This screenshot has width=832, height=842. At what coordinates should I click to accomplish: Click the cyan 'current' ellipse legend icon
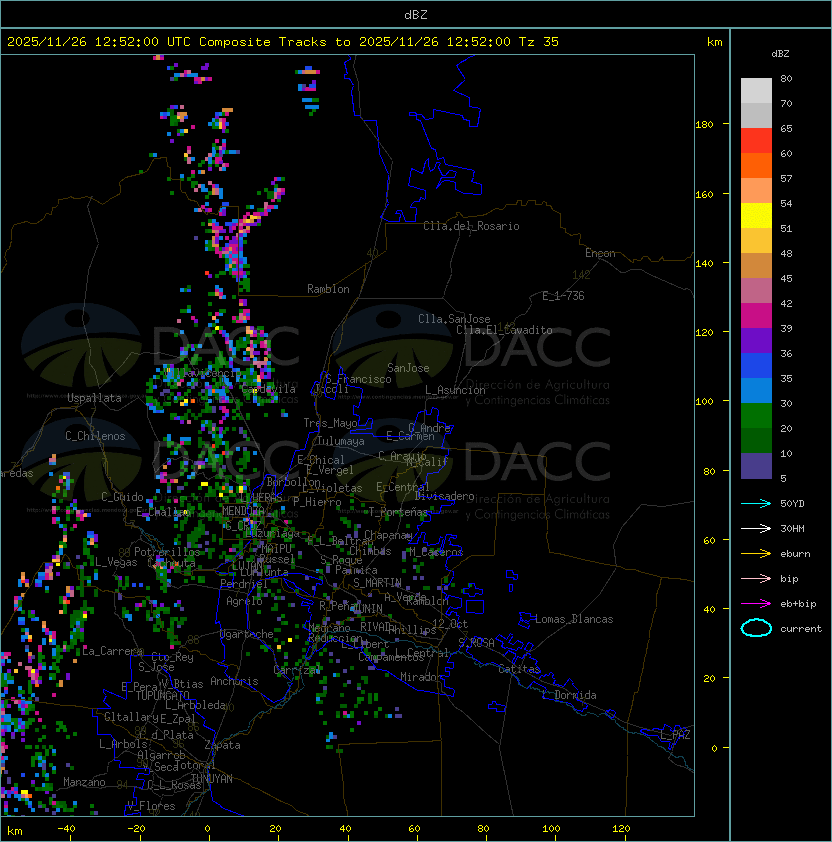756,628
